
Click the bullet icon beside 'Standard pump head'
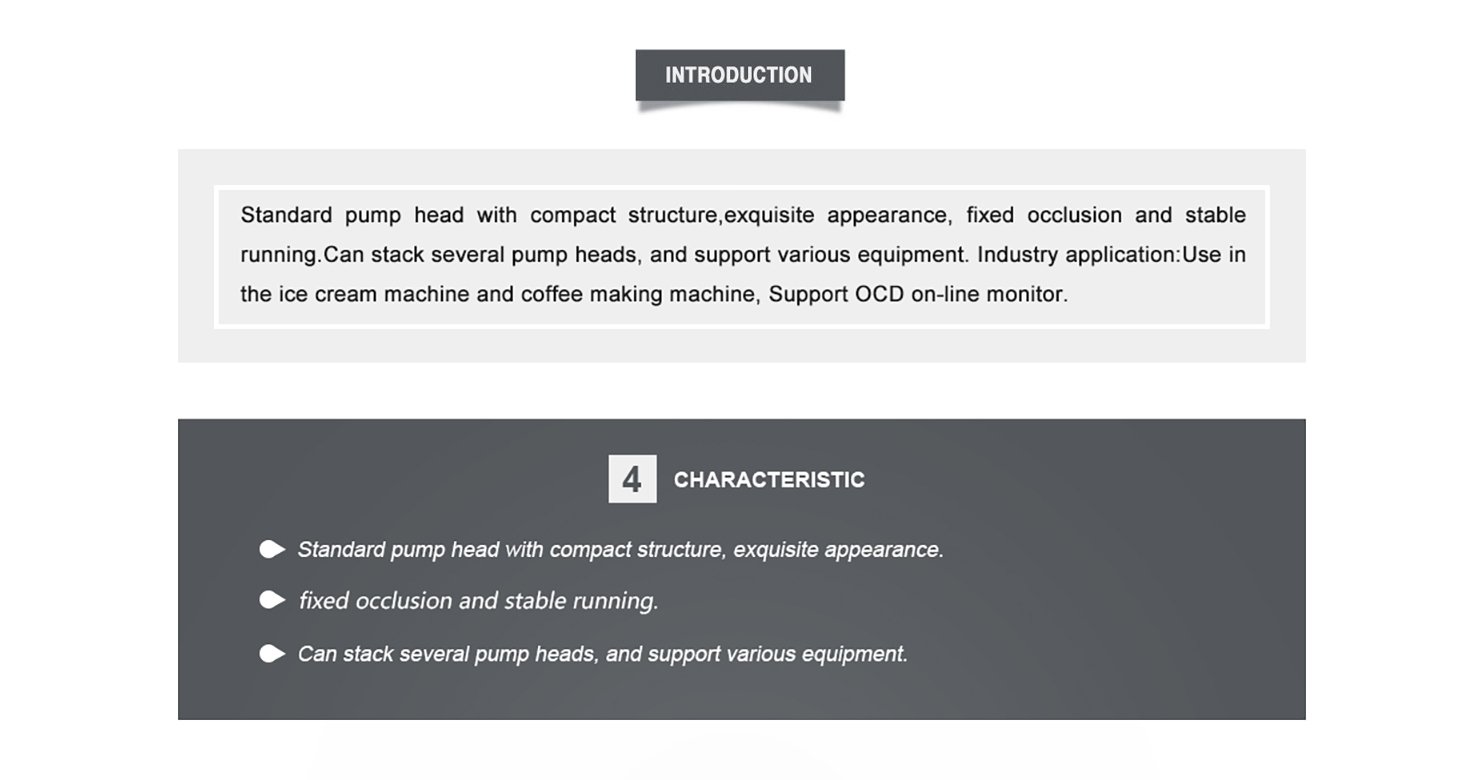tap(272, 549)
